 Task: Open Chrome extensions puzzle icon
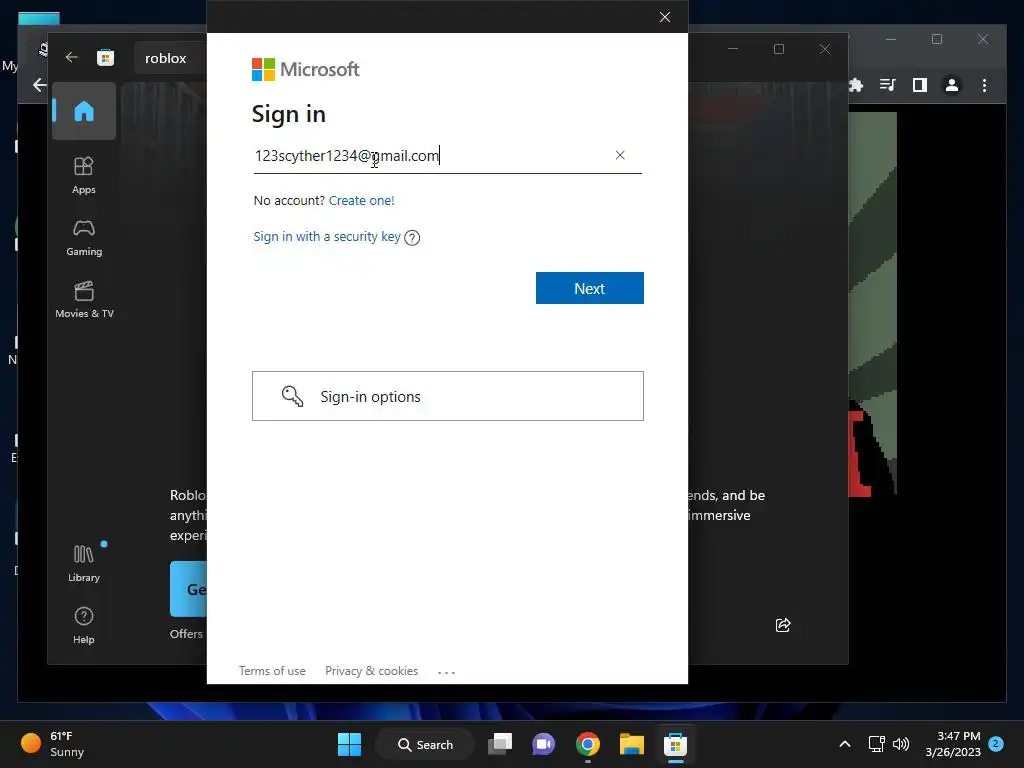coord(856,85)
